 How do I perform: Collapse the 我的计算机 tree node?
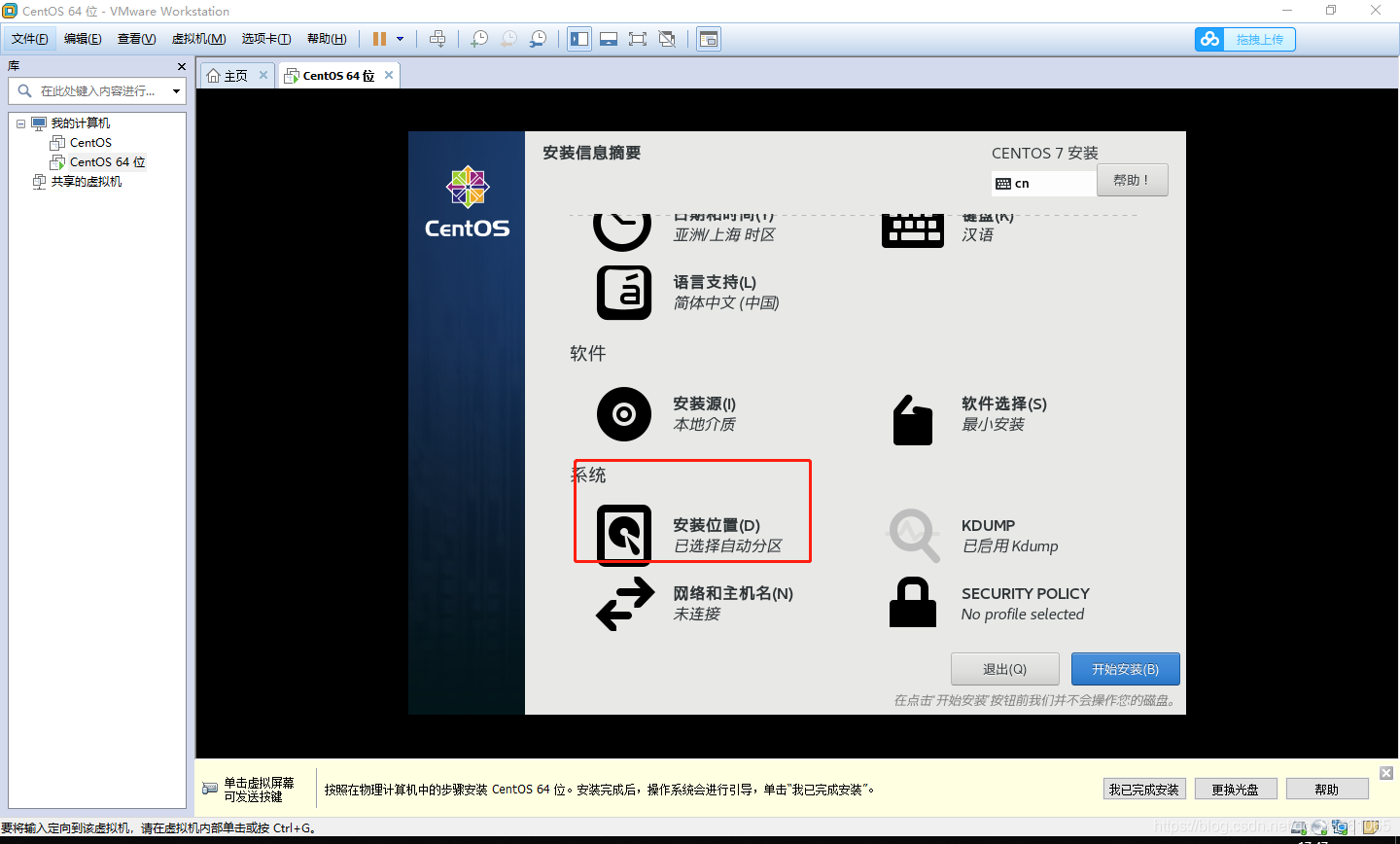(20, 123)
